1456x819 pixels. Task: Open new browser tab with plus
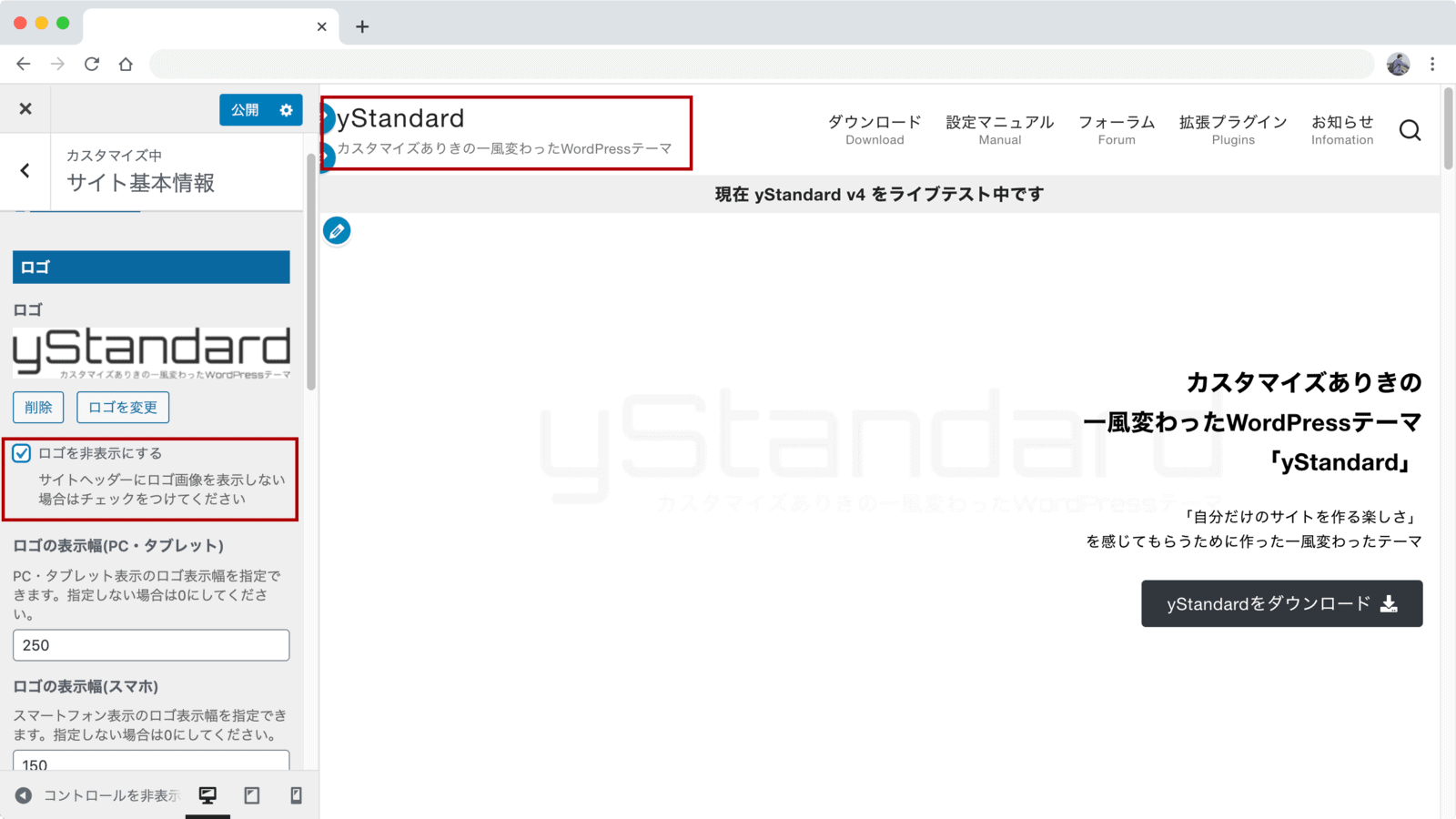tap(362, 26)
